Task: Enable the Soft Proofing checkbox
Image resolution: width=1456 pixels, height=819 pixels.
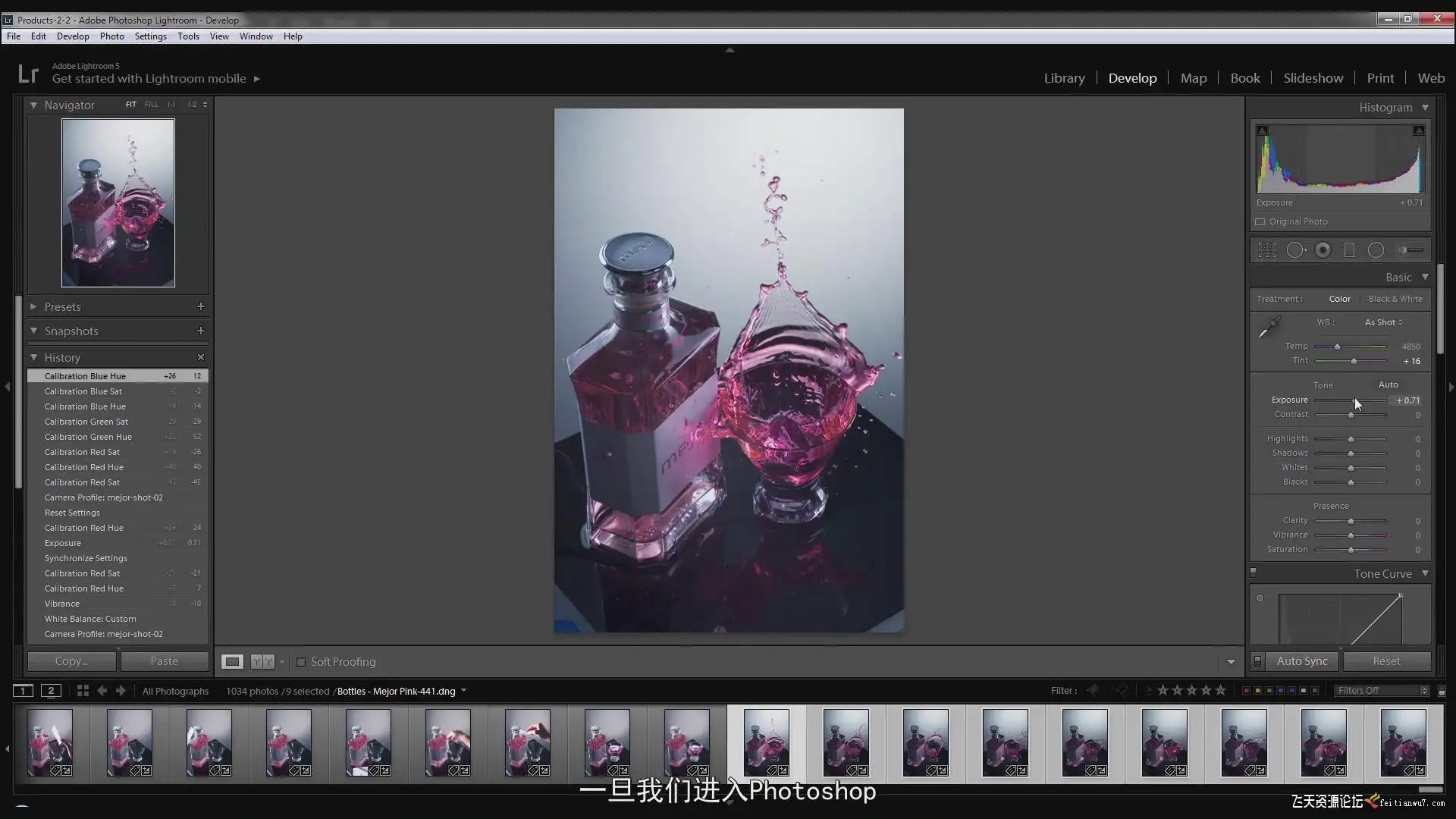Action: pyautogui.click(x=301, y=662)
